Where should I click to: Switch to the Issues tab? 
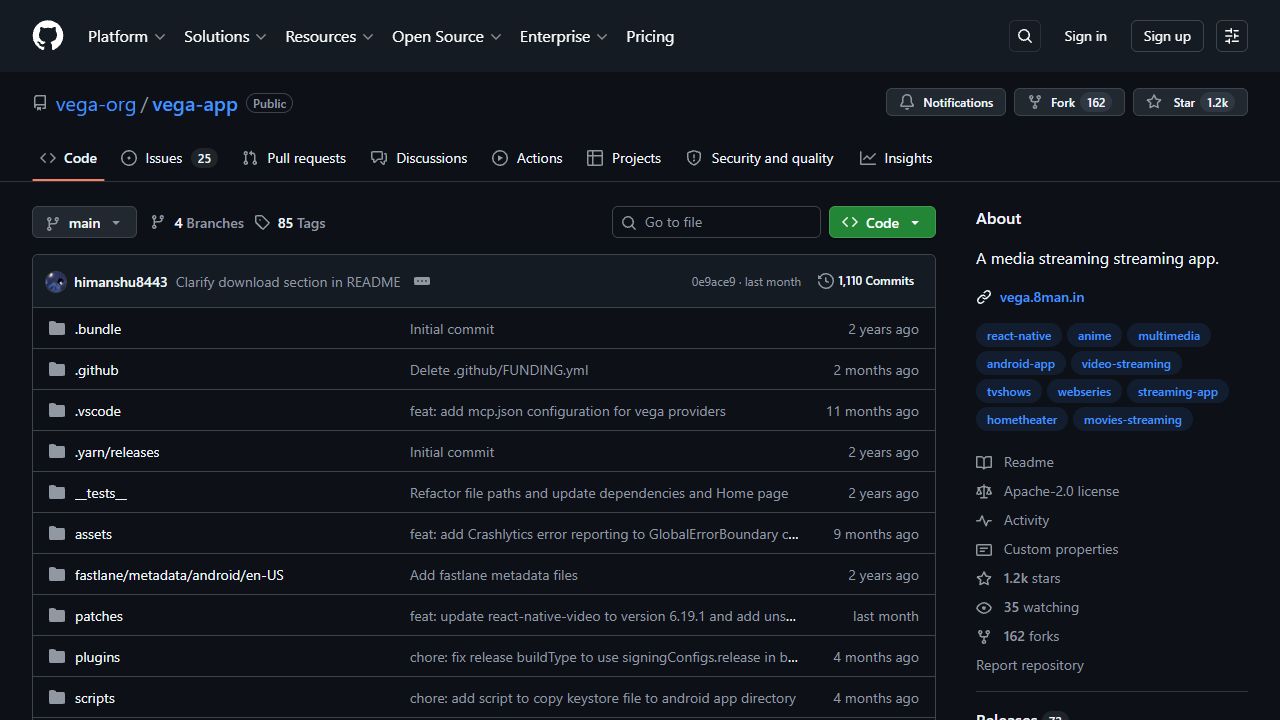pyautogui.click(x=168, y=158)
